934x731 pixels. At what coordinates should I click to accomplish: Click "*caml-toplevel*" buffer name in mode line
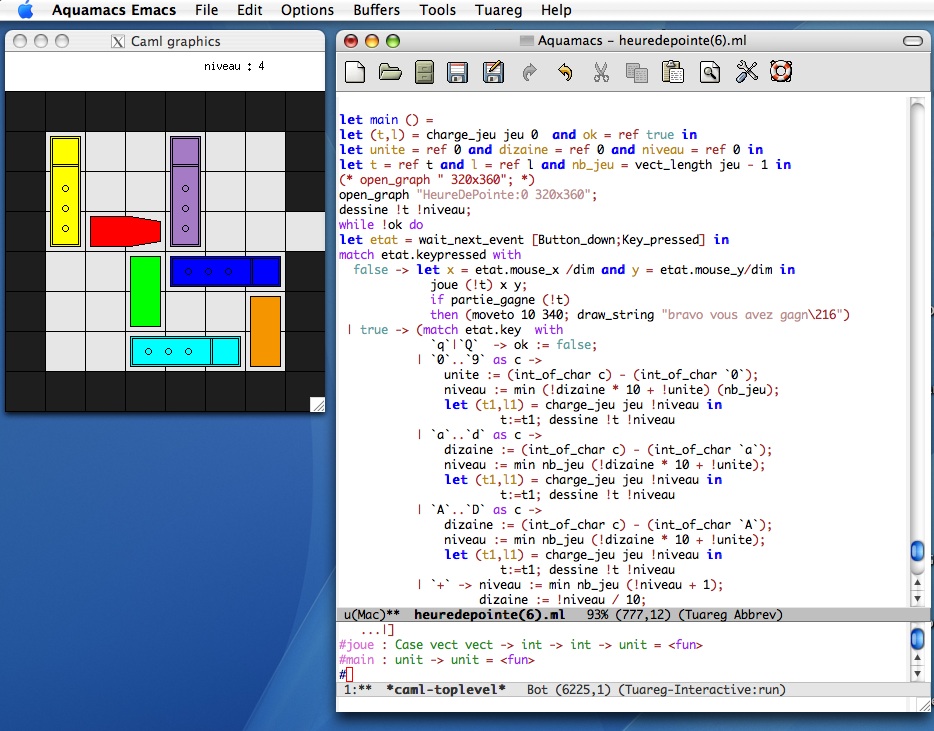(446, 690)
